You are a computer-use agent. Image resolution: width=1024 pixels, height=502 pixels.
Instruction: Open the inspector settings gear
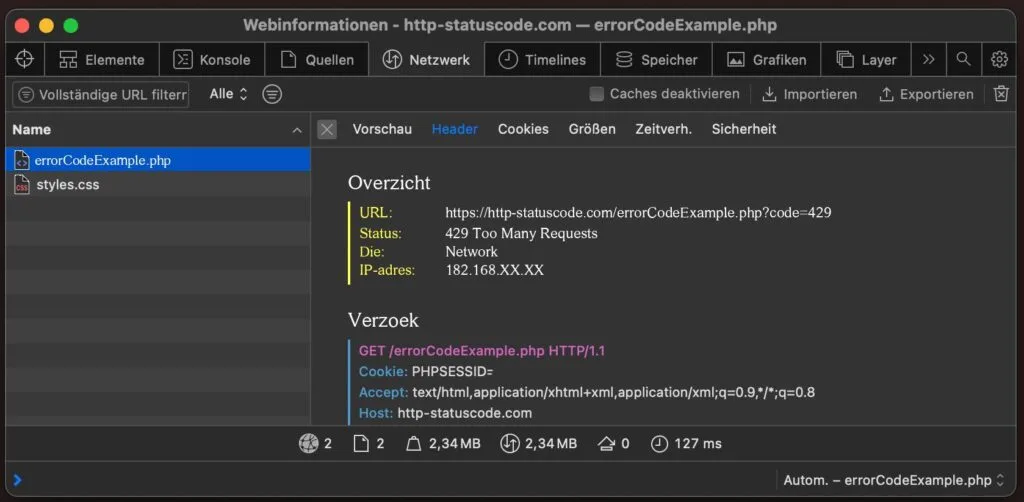[999, 59]
